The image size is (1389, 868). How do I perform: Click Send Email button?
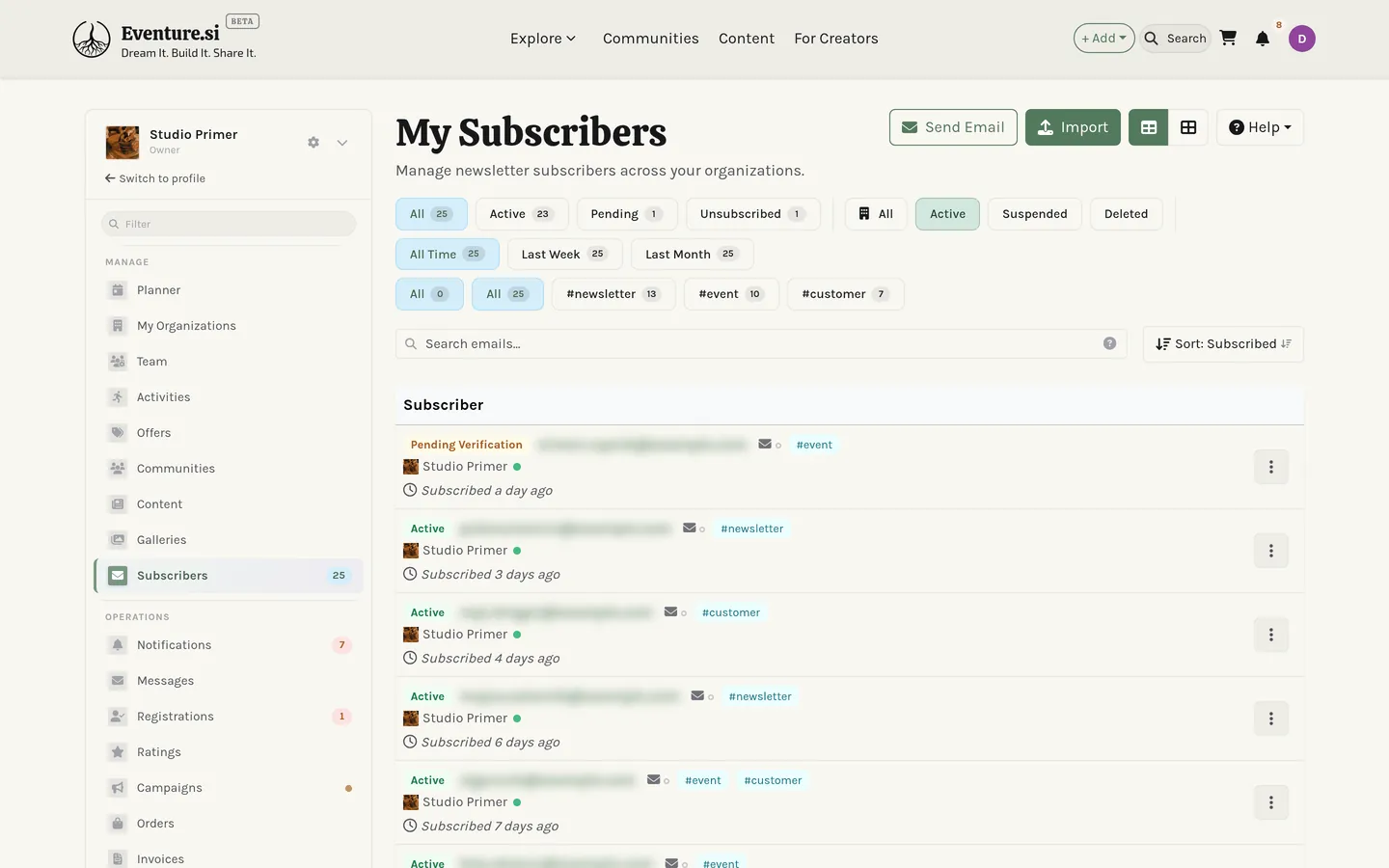[953, 127]
